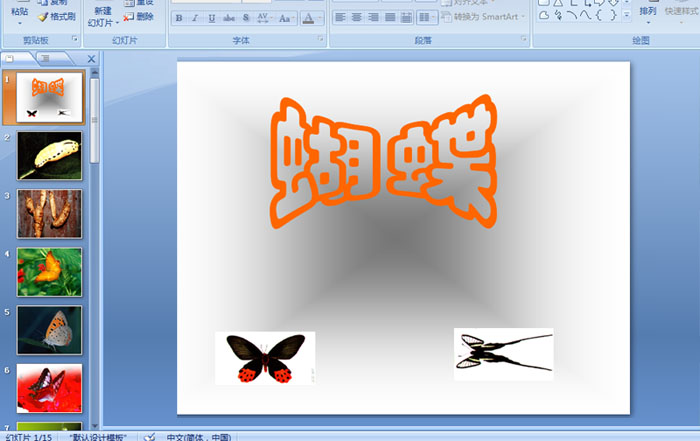This screenshot has width=700, height=441.
Task: Open the 剪贴板 clipboard dialog launcher
Action: point(75,39)
